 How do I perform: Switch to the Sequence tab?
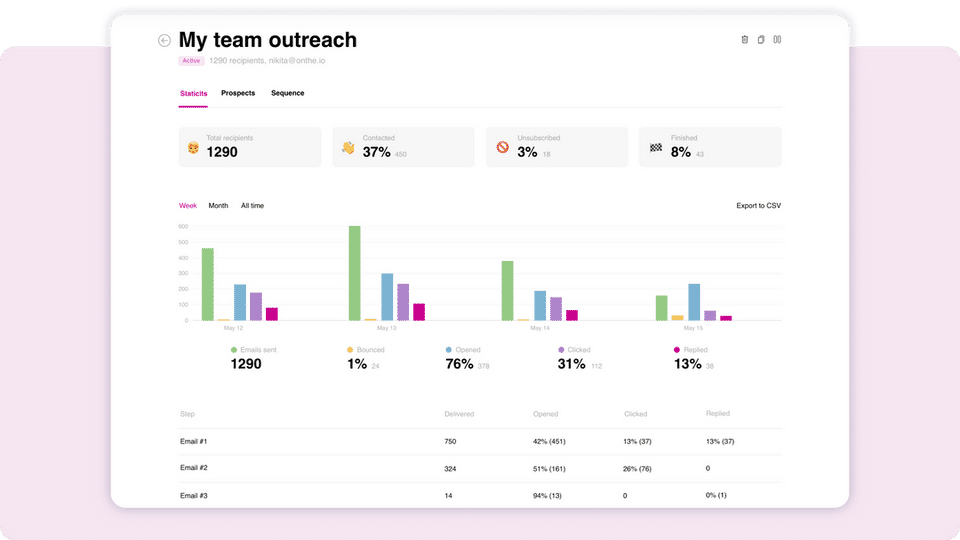tap(288, 93)
